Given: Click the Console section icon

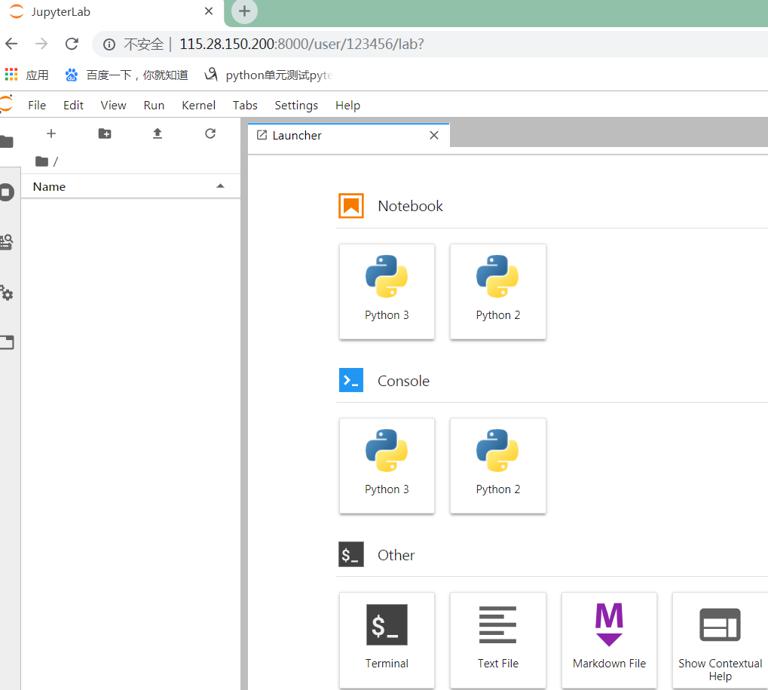Looking at the screenshot, I should (351, 380).
